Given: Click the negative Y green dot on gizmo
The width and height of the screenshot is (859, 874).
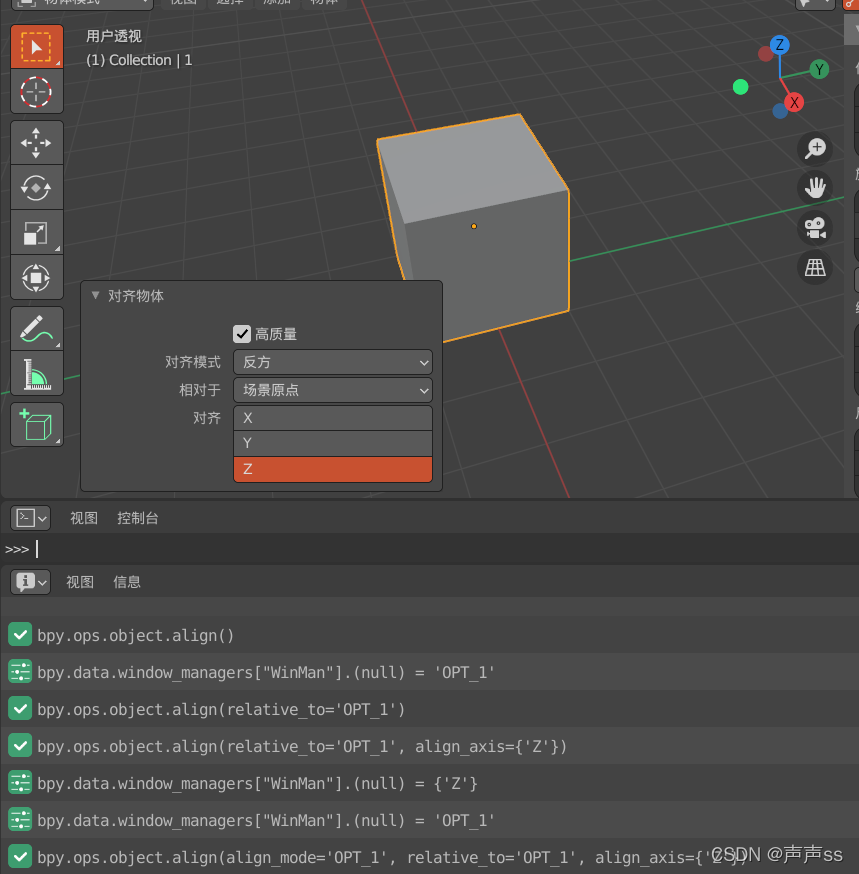Looking at the screenshot, I should tap(740, 87).
